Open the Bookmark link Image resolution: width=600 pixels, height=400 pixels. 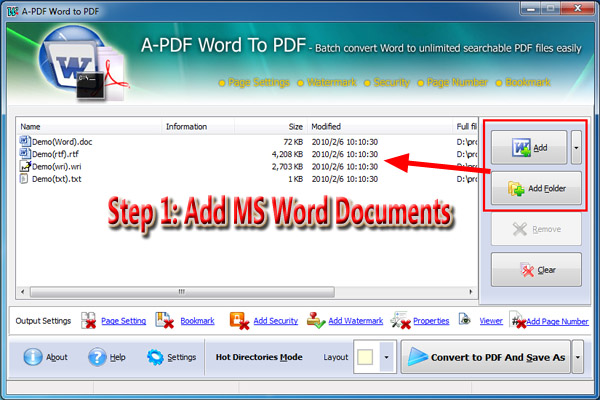click(197, 321)
